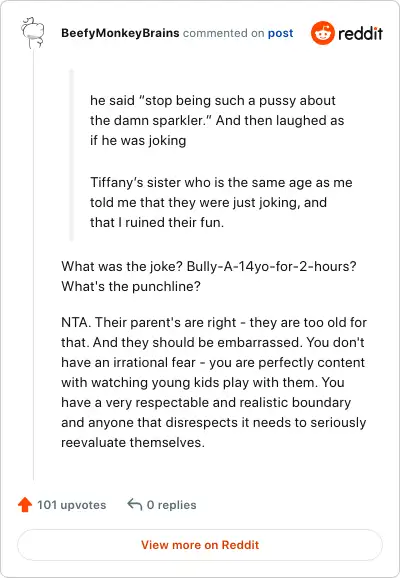Viewport: 400px width, 578px height.
Task: Click the "if he was joking" quoted line
Action: point(138,140)
